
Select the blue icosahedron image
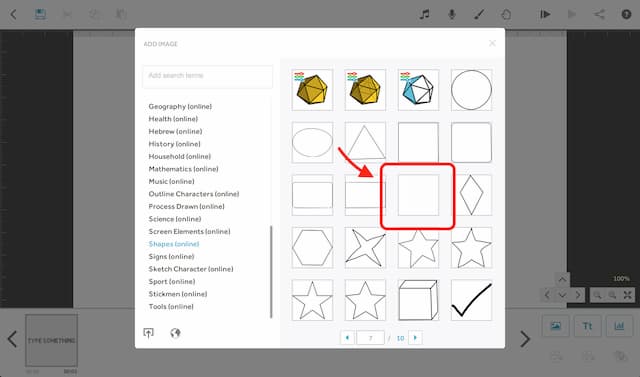tap(418, 90)
